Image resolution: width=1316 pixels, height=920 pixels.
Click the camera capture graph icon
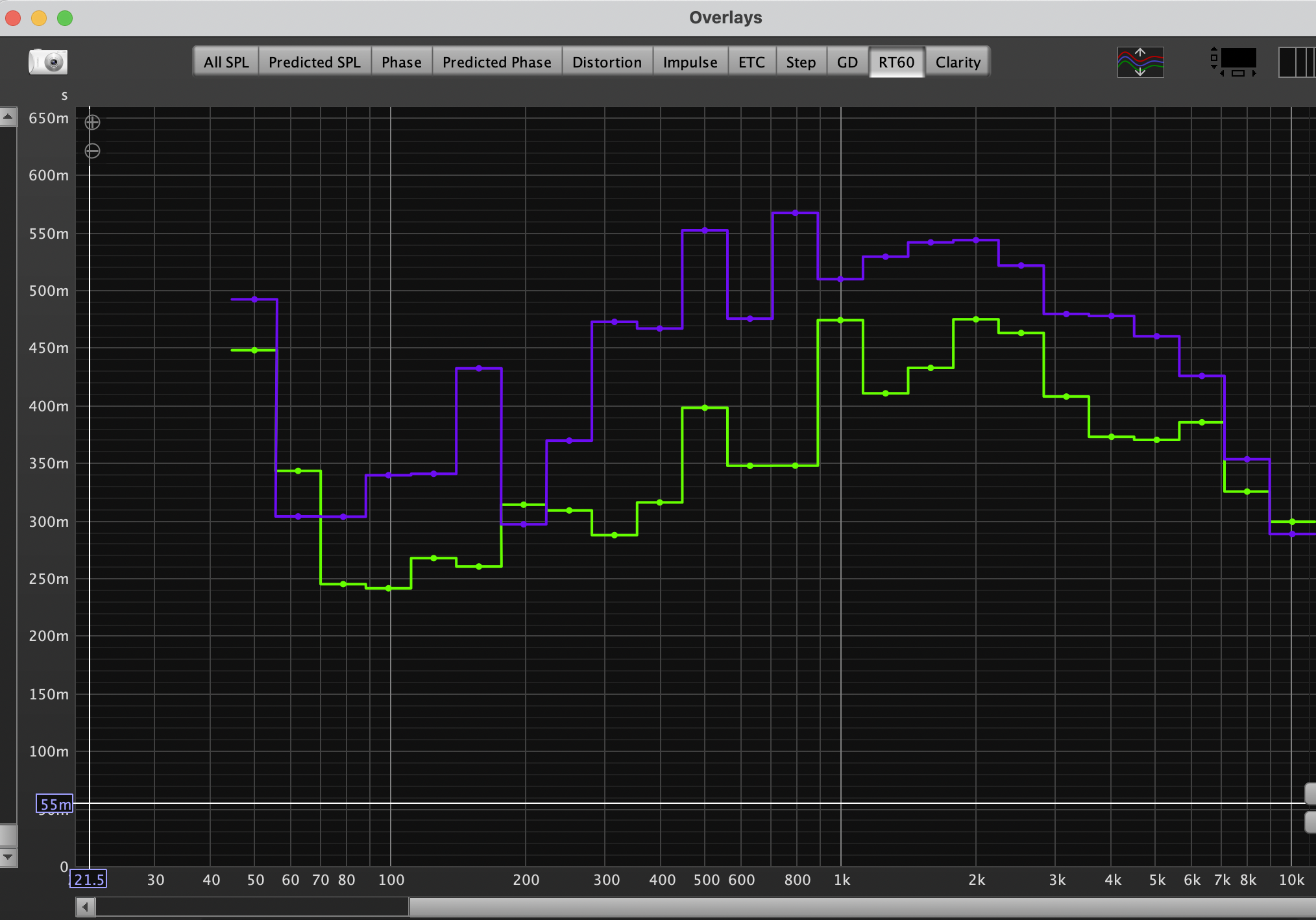[x=47, y=62]
